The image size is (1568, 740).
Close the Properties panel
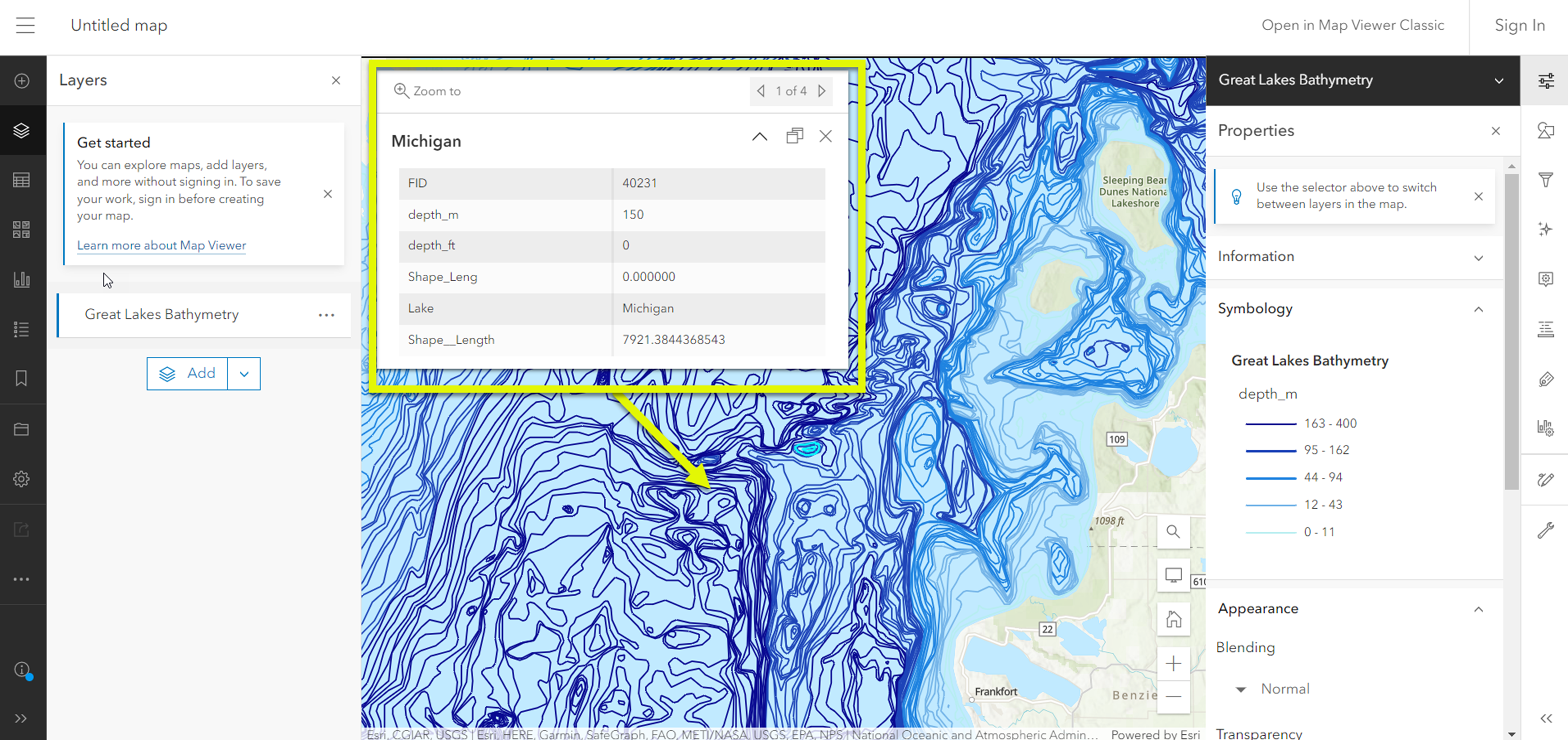pos(1495,131)
